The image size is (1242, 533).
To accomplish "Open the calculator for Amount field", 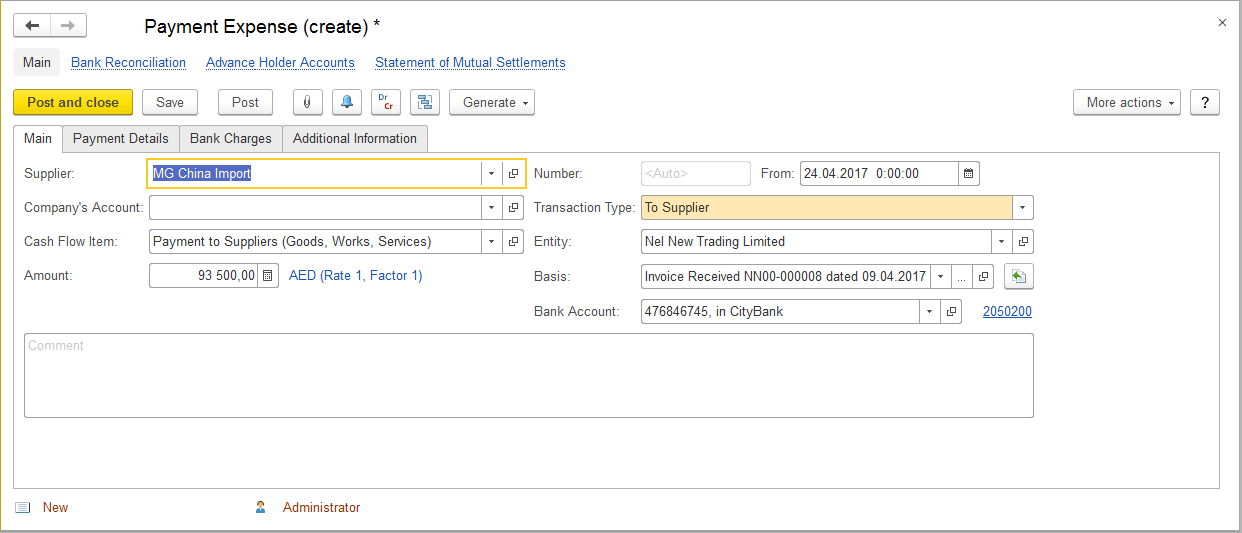I will point(268,276).
